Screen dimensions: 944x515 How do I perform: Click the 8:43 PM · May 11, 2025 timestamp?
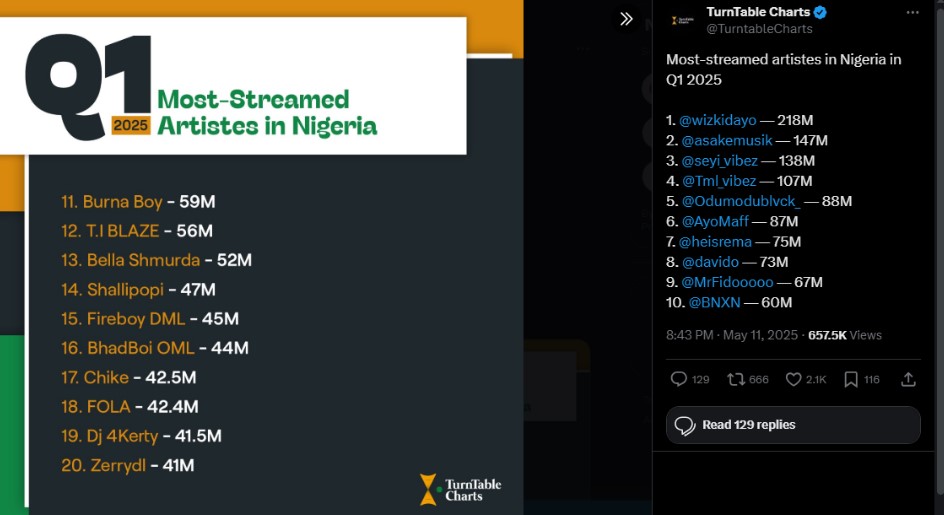[731, 336]
